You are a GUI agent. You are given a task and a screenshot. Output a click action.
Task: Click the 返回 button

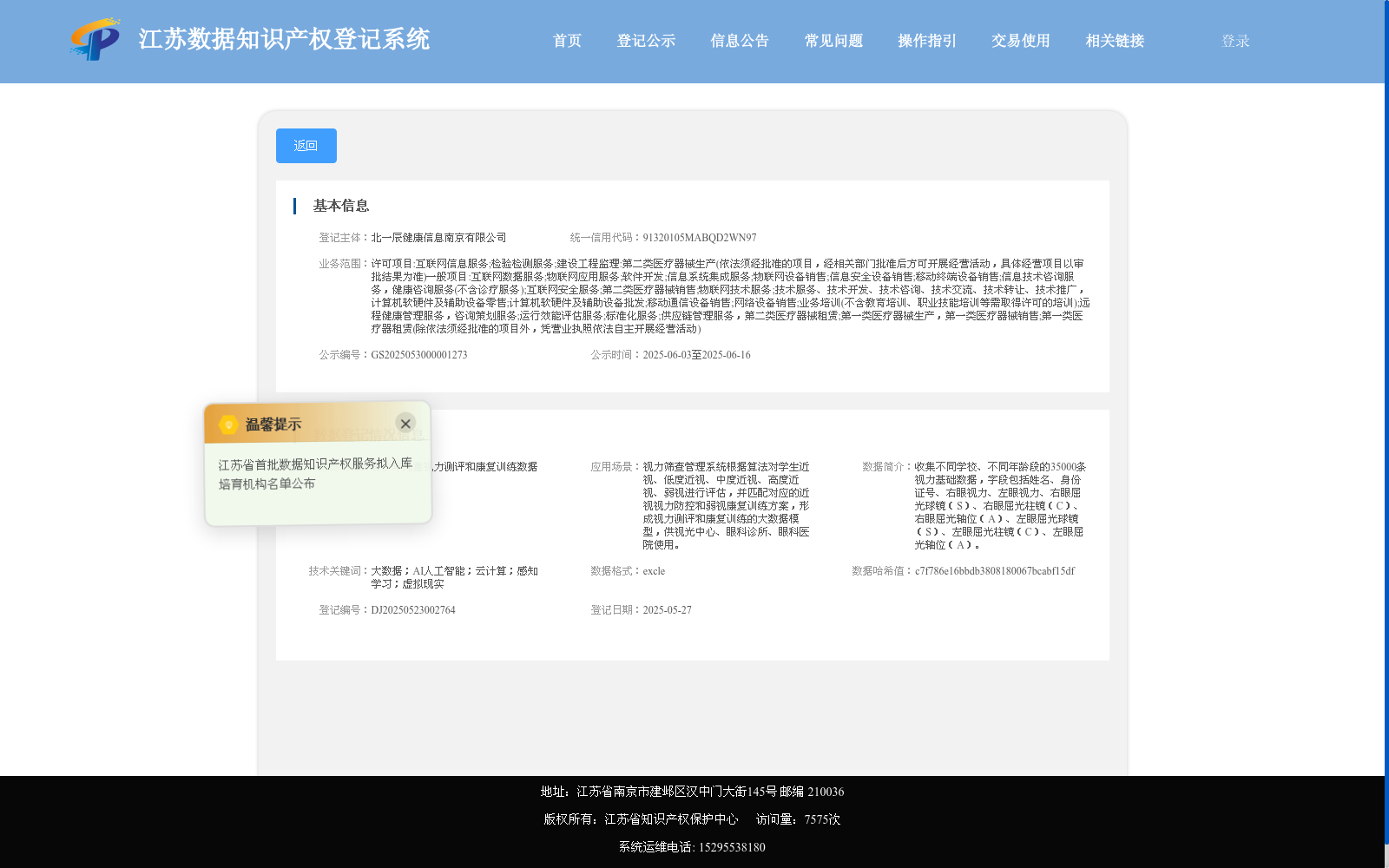click(306, 146)
